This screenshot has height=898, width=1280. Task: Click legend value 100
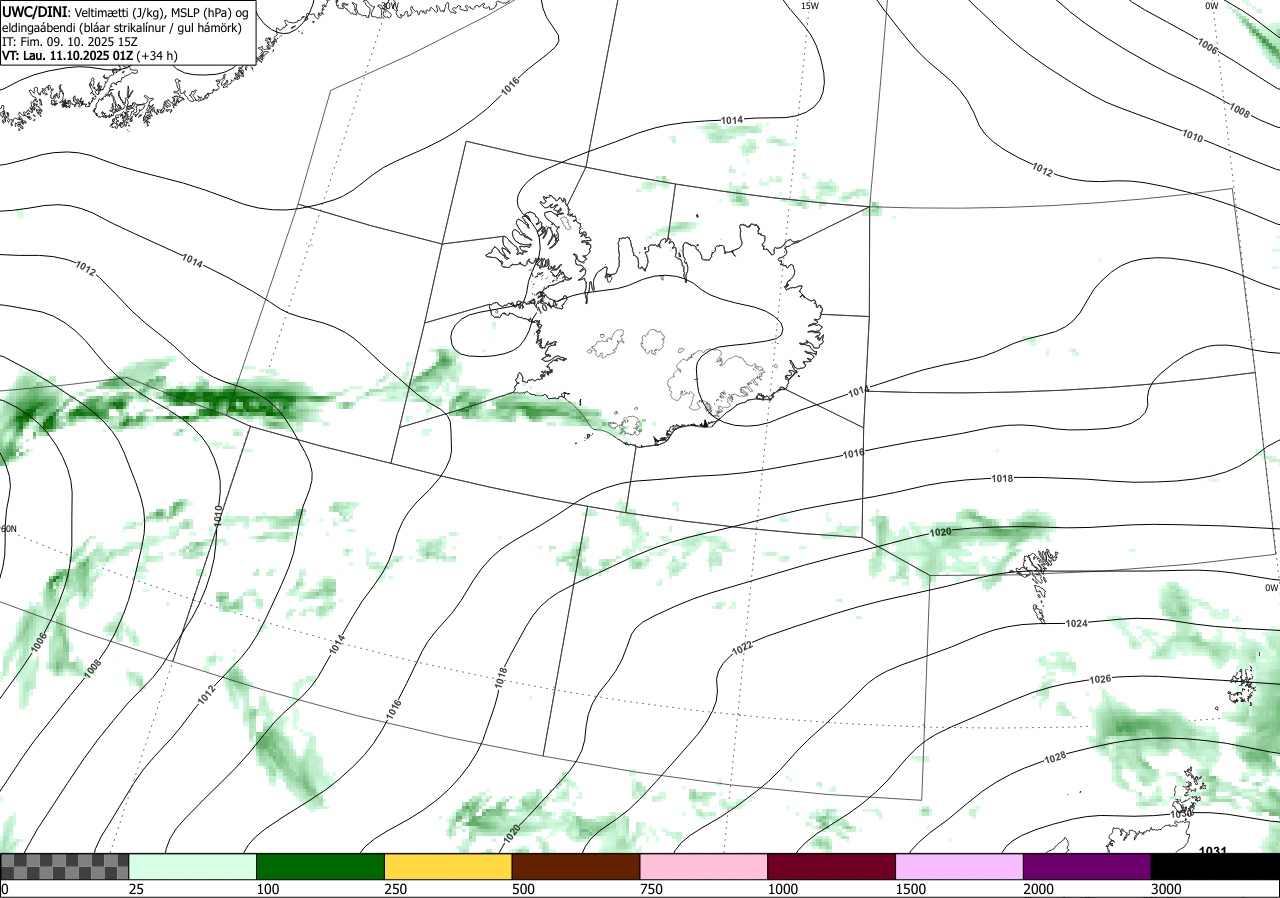[268, 889]
